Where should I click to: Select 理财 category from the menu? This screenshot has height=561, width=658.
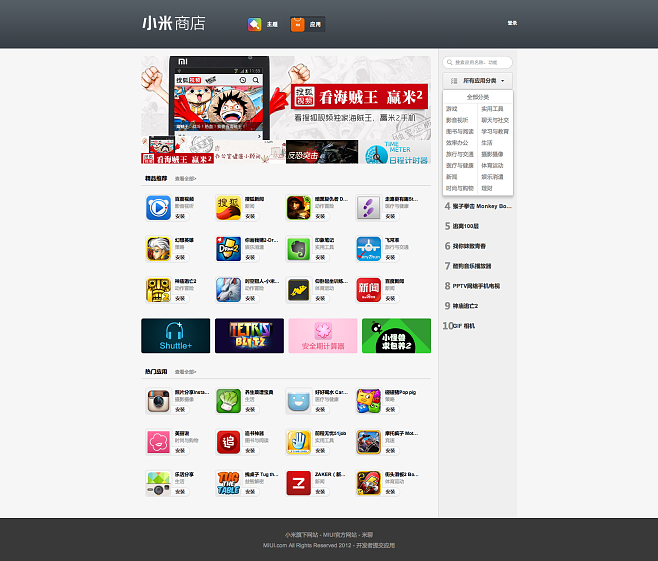point(487,188)
